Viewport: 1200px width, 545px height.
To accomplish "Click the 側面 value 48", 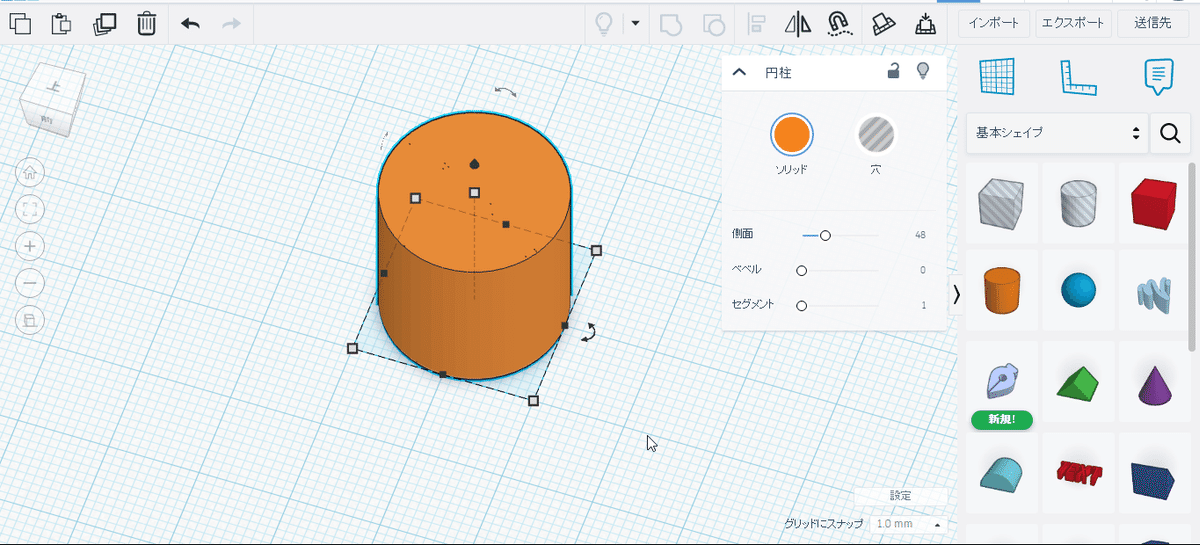I will (x=919, y=235).
